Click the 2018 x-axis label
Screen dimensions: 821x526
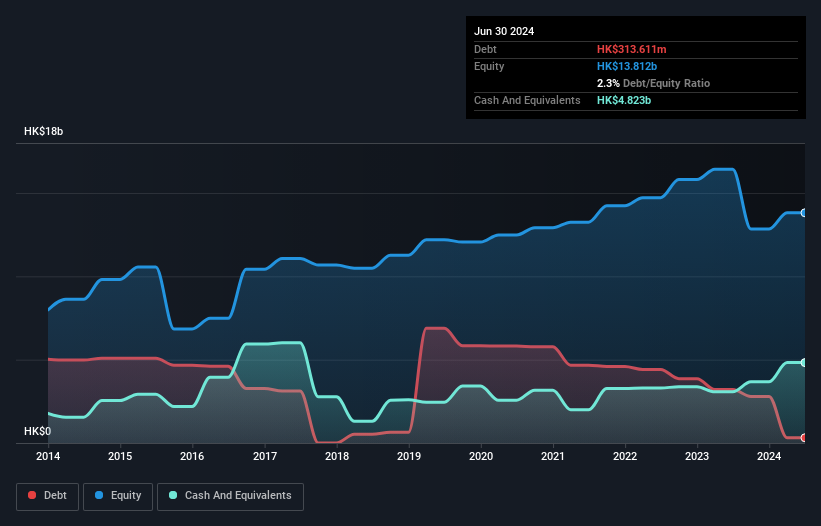(337, 456)
